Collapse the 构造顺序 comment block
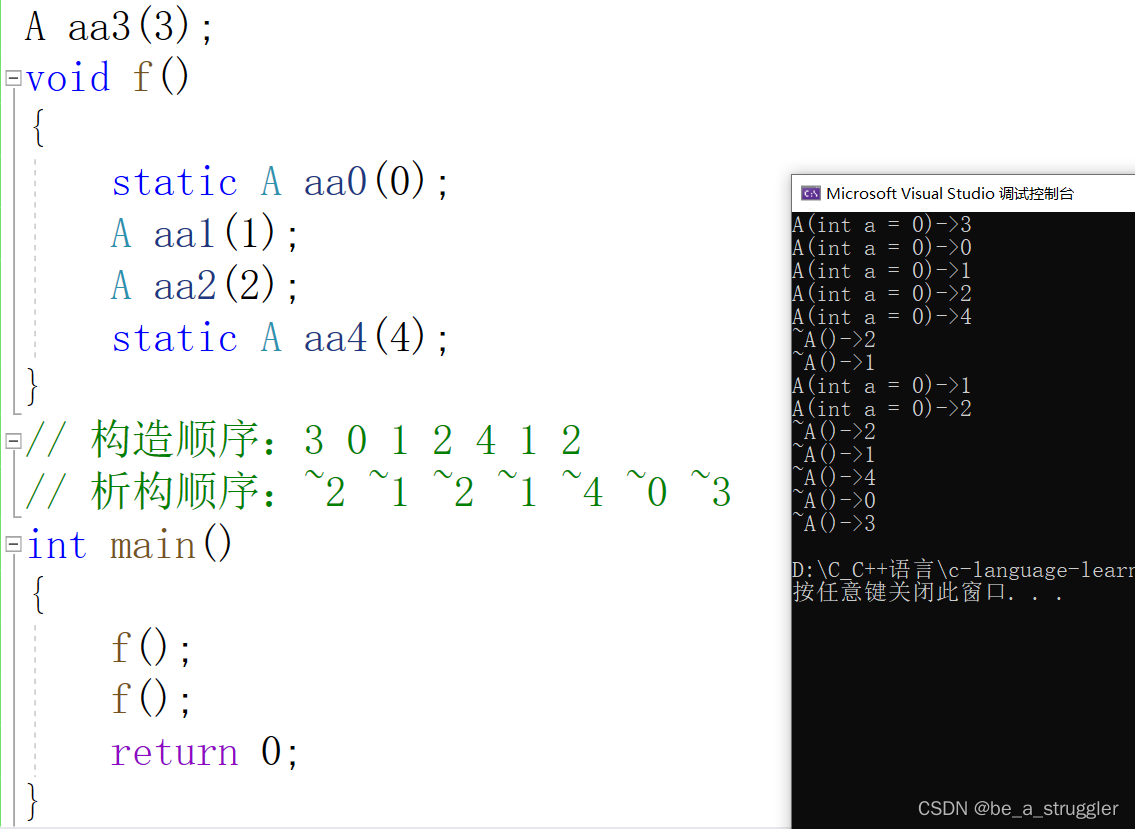1135x829 pixels. tap(13, 440)
